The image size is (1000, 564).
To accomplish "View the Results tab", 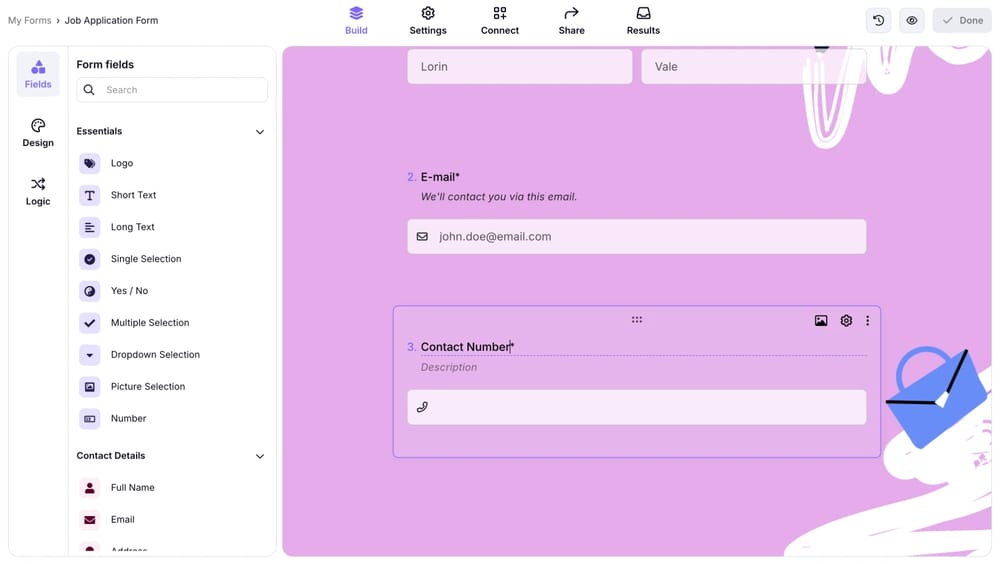I will (x=643, y=20).
